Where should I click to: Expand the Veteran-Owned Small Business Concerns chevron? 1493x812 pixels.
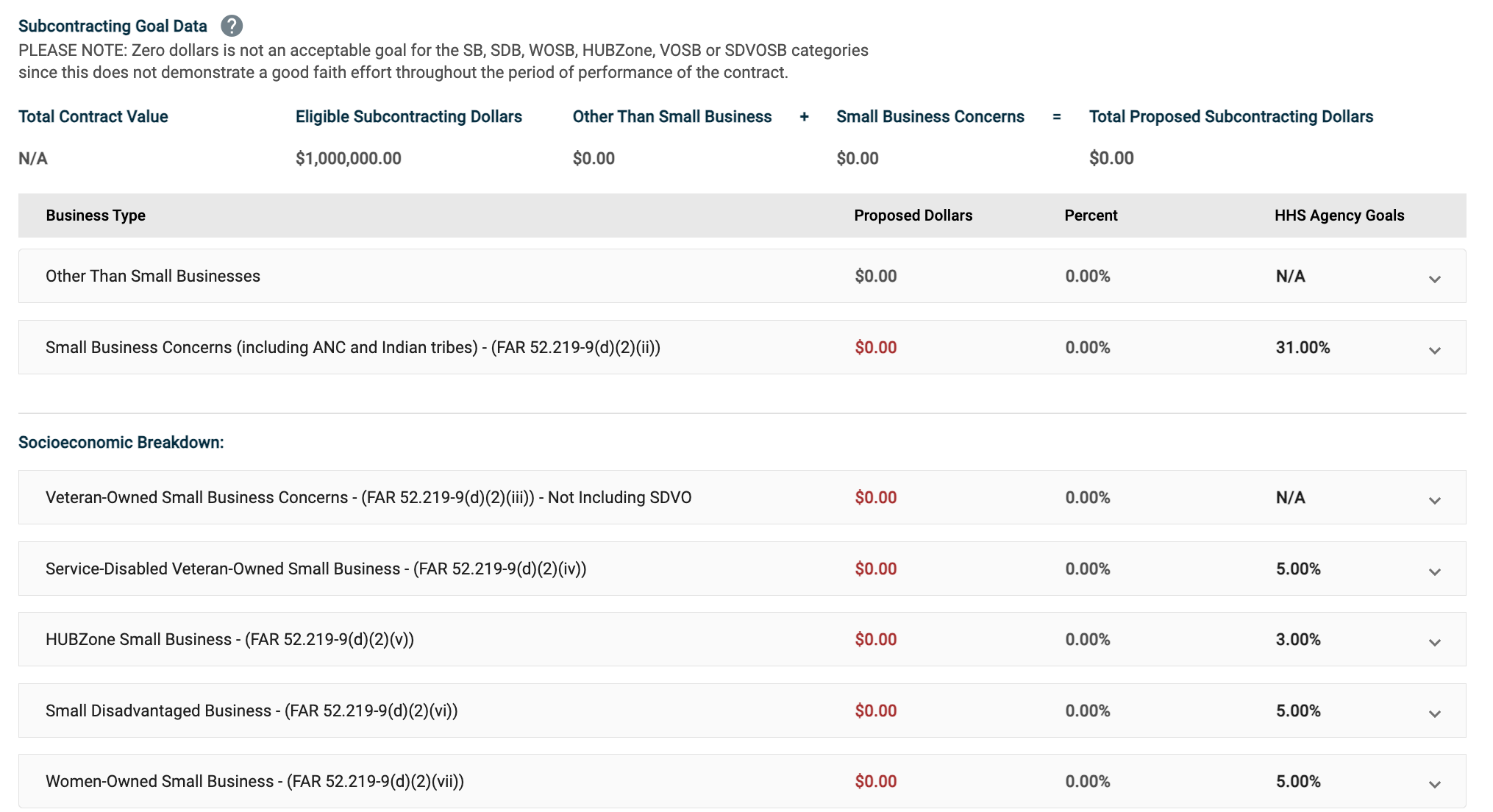[x=1434, y=500]
